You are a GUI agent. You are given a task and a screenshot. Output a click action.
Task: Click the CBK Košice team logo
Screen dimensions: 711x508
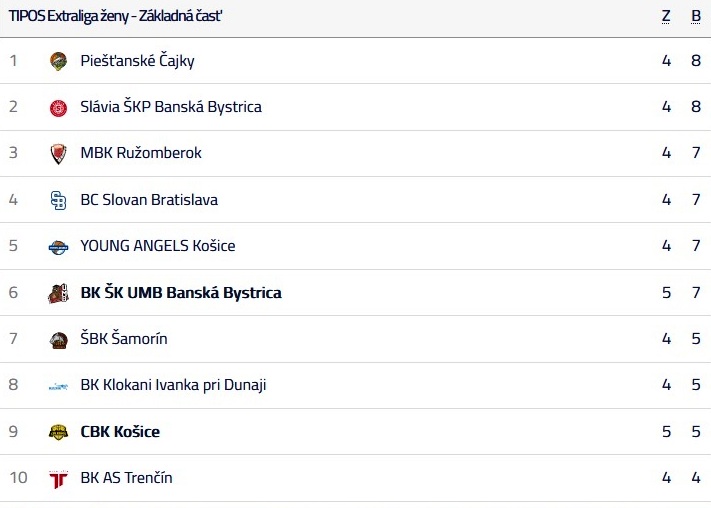pos(58,432)
